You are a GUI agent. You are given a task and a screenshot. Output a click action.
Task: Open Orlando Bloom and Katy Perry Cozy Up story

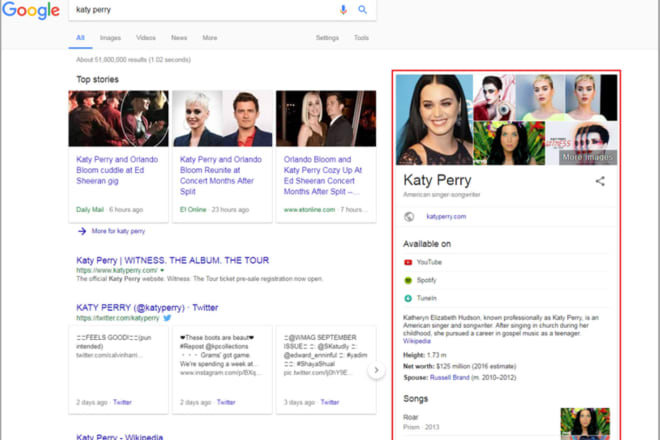[x=323, y=175]
